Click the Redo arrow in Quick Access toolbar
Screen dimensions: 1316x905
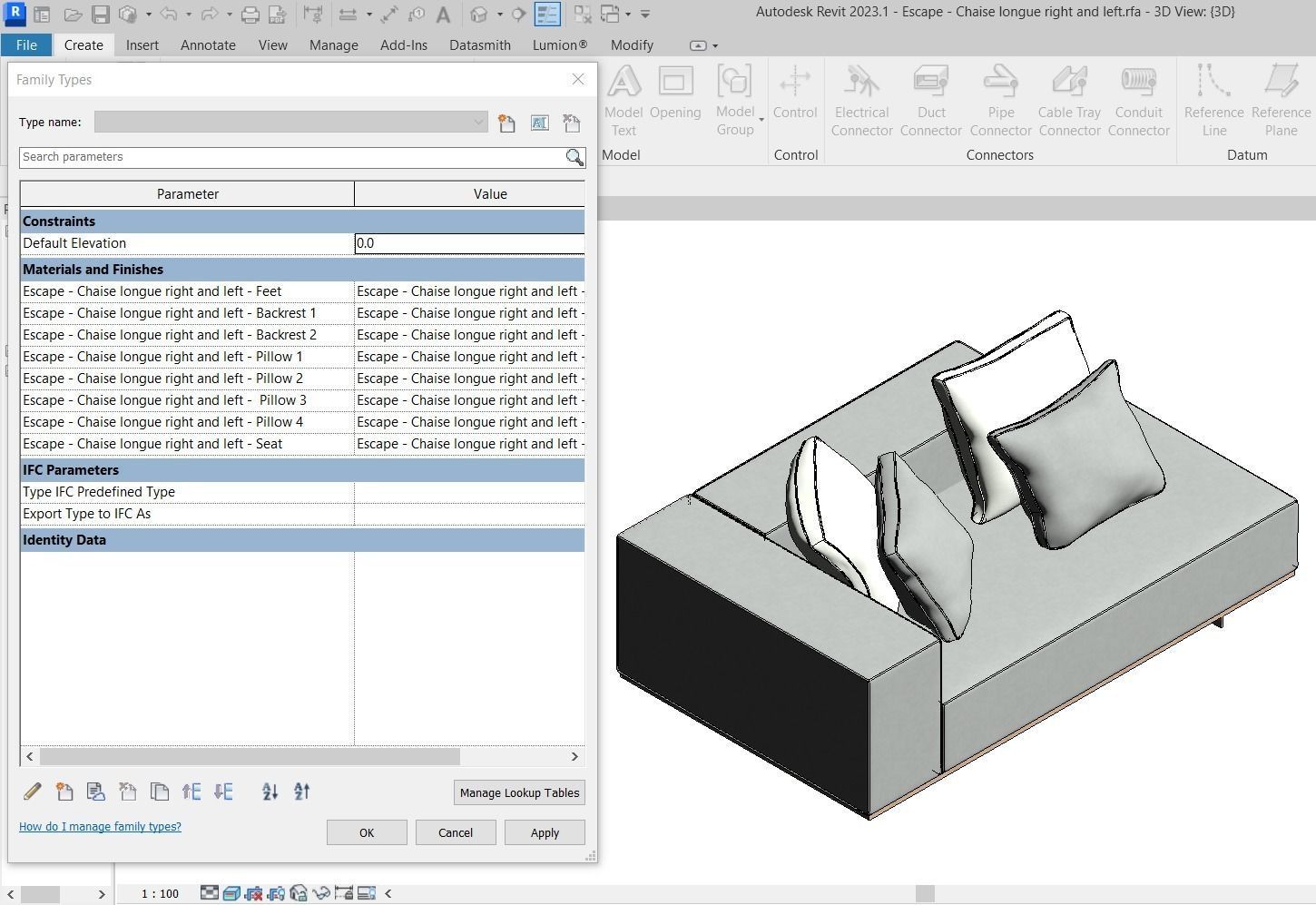click(210, 15)
